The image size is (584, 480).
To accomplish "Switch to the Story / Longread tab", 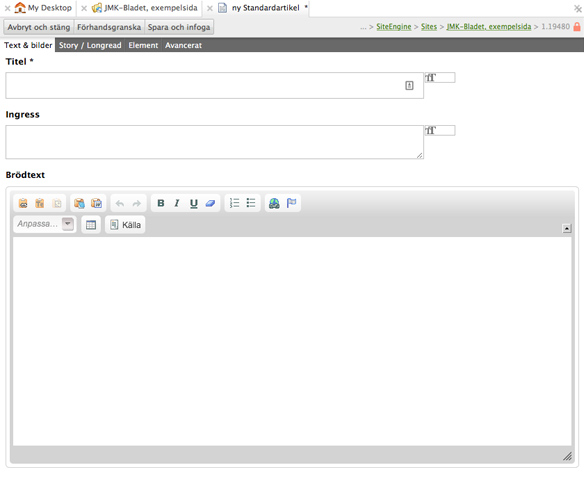I will click(90, 45).
